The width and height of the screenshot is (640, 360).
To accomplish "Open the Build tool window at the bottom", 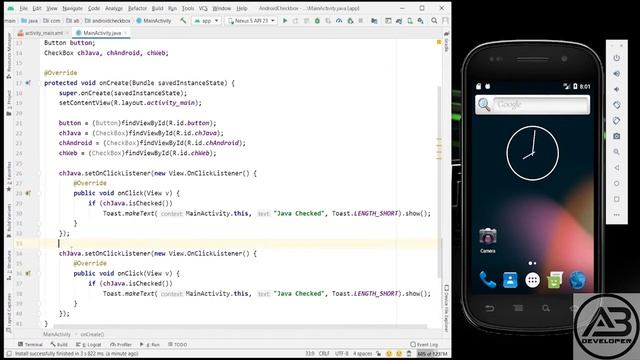I will [59, 344].
